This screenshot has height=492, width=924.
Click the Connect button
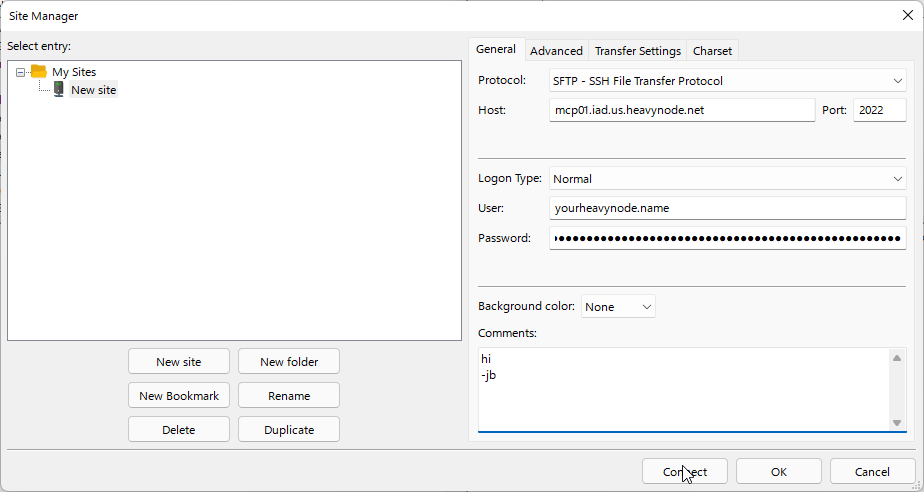tap(685, 472)
